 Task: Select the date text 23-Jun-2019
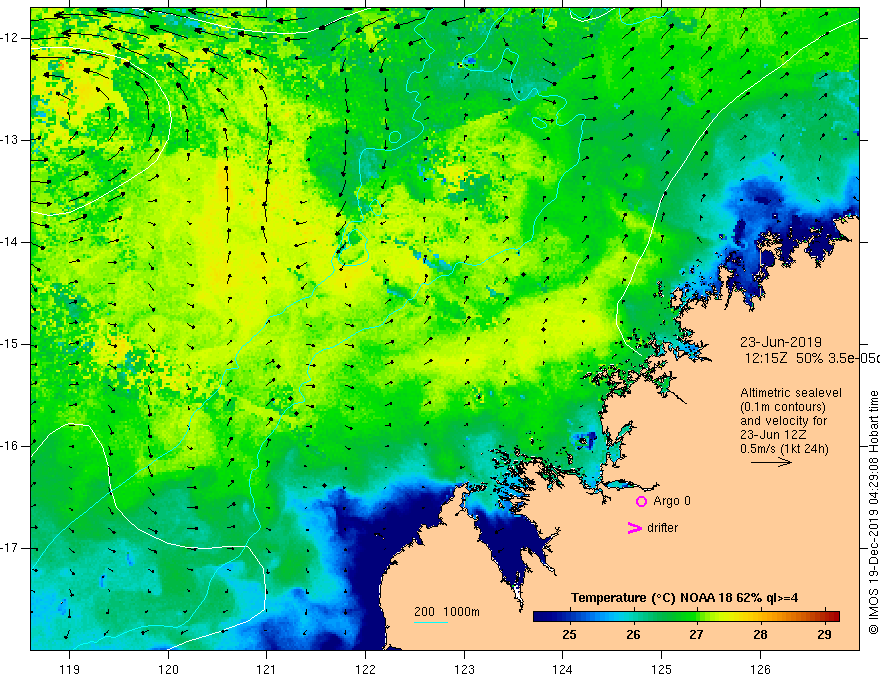pyautogui.click(x=781, y=342)
